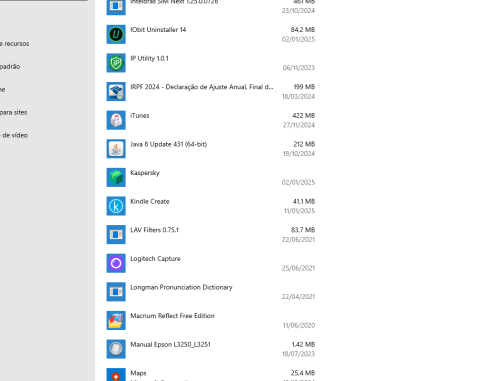Viewport: 500px width, 381px height.
Task: Click the Longman Pronunciation Dictionary icon
Action: pos(116,292)
